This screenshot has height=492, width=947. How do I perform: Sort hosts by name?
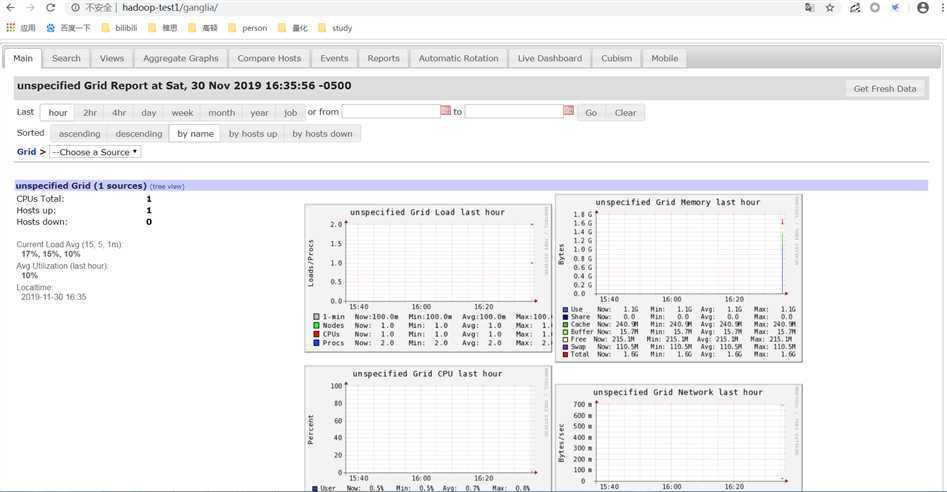click(196, 133)
